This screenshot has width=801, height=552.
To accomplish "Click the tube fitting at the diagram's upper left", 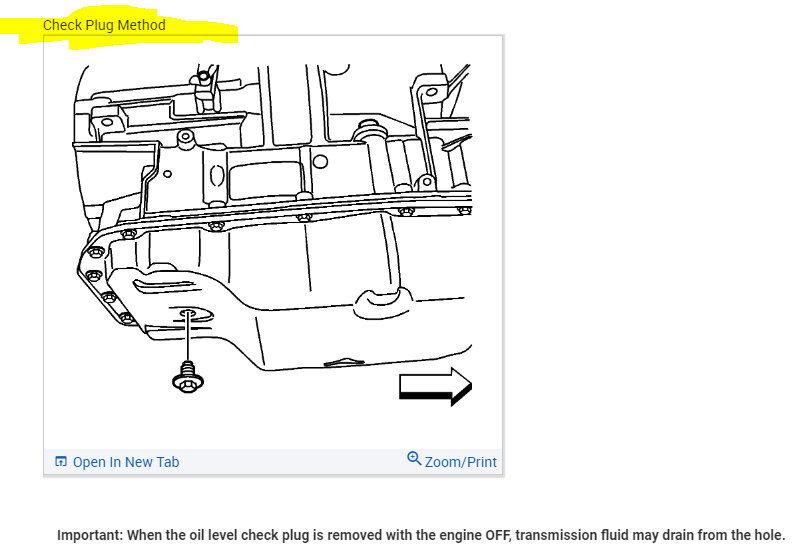I will click(206, 89).
